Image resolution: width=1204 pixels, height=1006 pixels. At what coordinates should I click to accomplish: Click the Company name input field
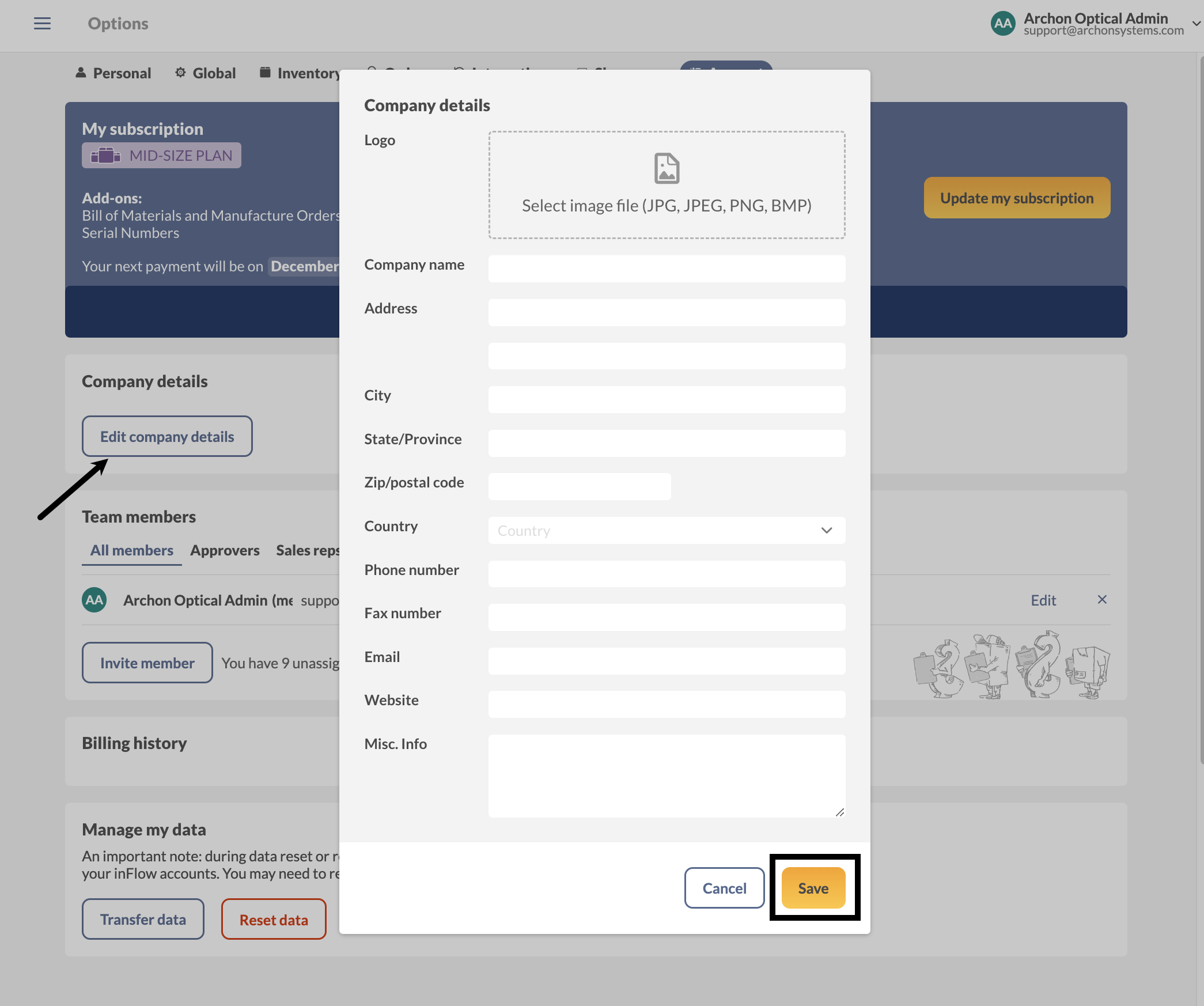[x=666, y=268]
